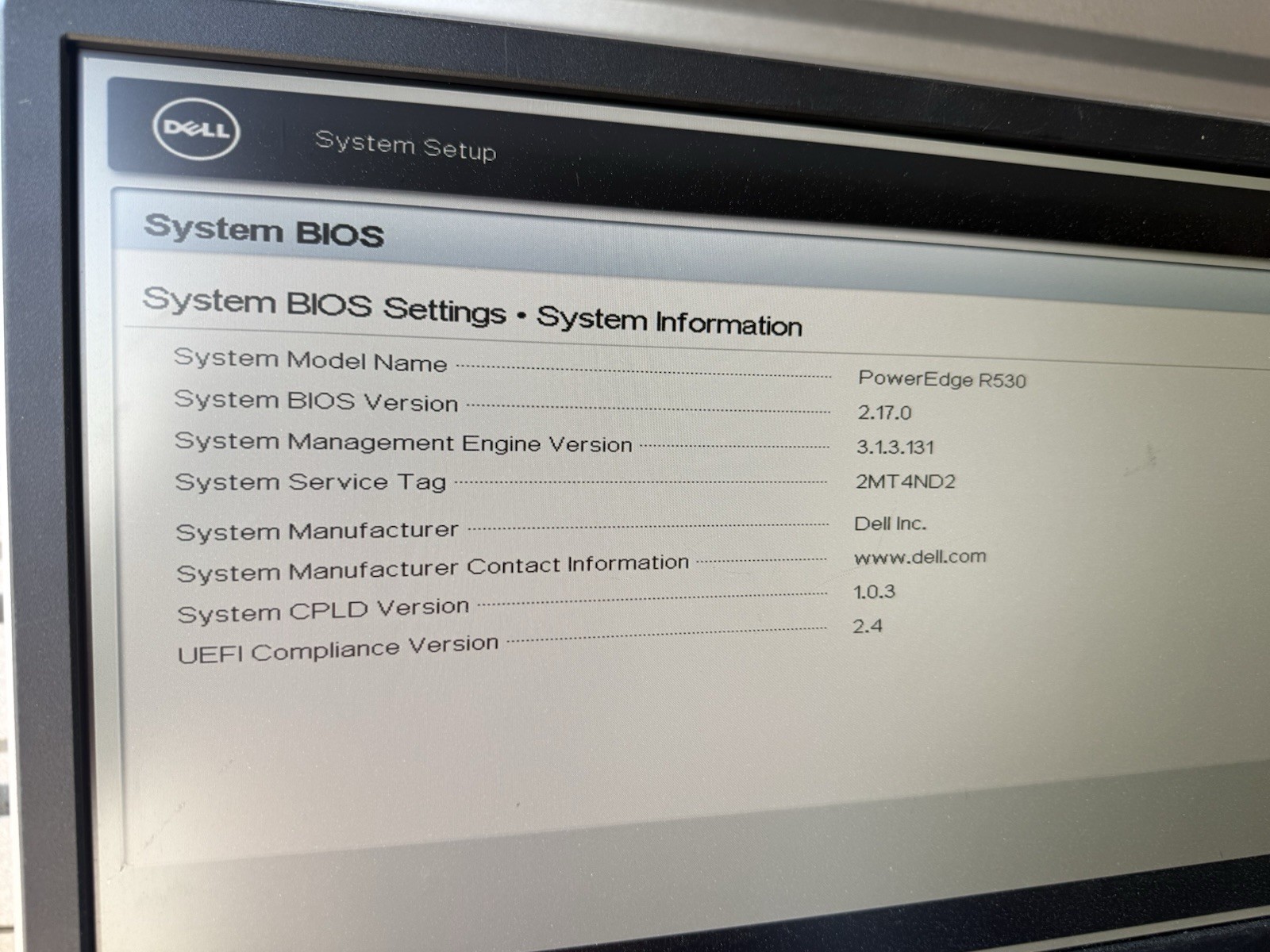Click the Dell logo icon
1270x952 pixels.
[196, 129]
